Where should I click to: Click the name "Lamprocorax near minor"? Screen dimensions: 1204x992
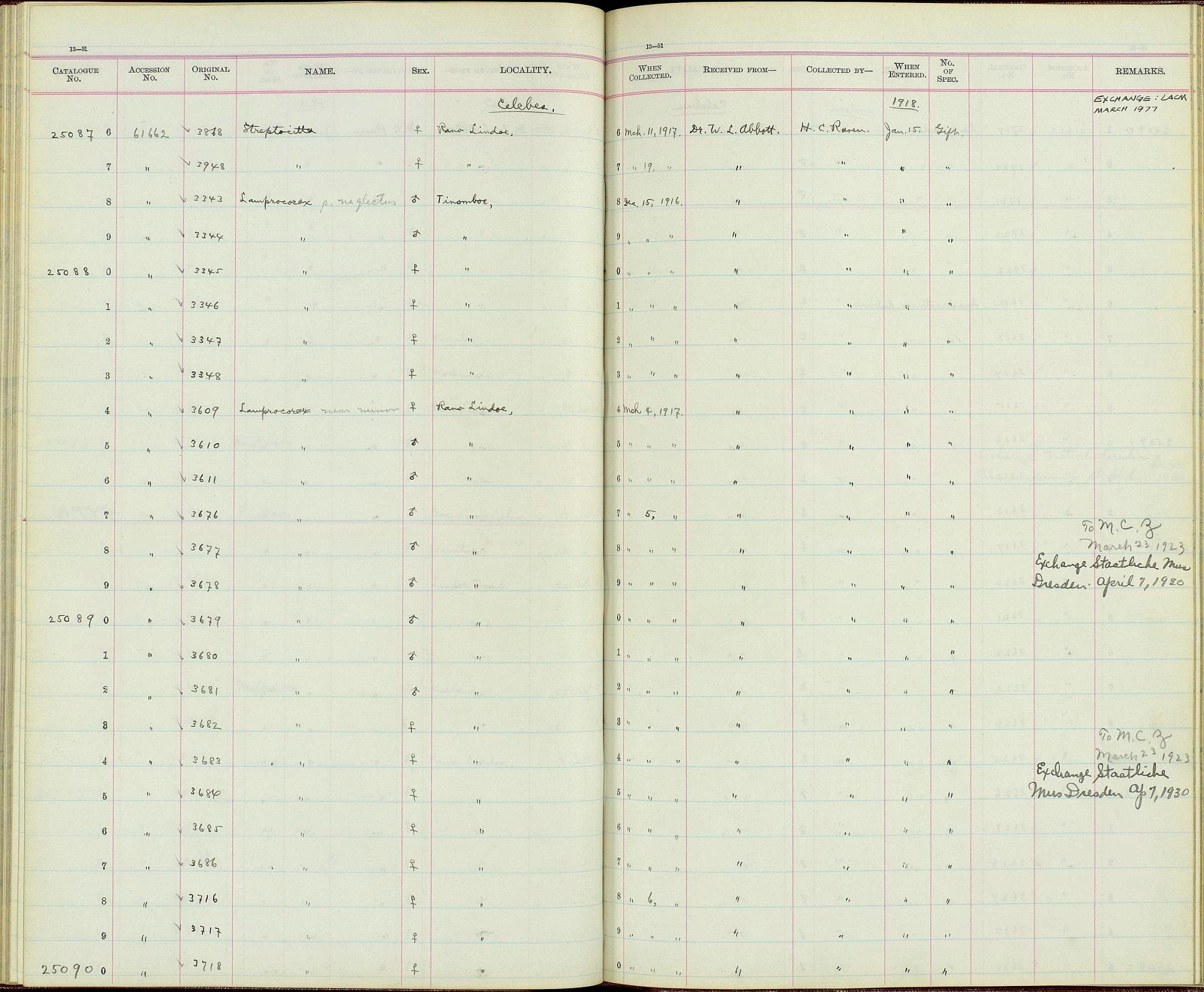pyautogui.click(x=319, y=409)
